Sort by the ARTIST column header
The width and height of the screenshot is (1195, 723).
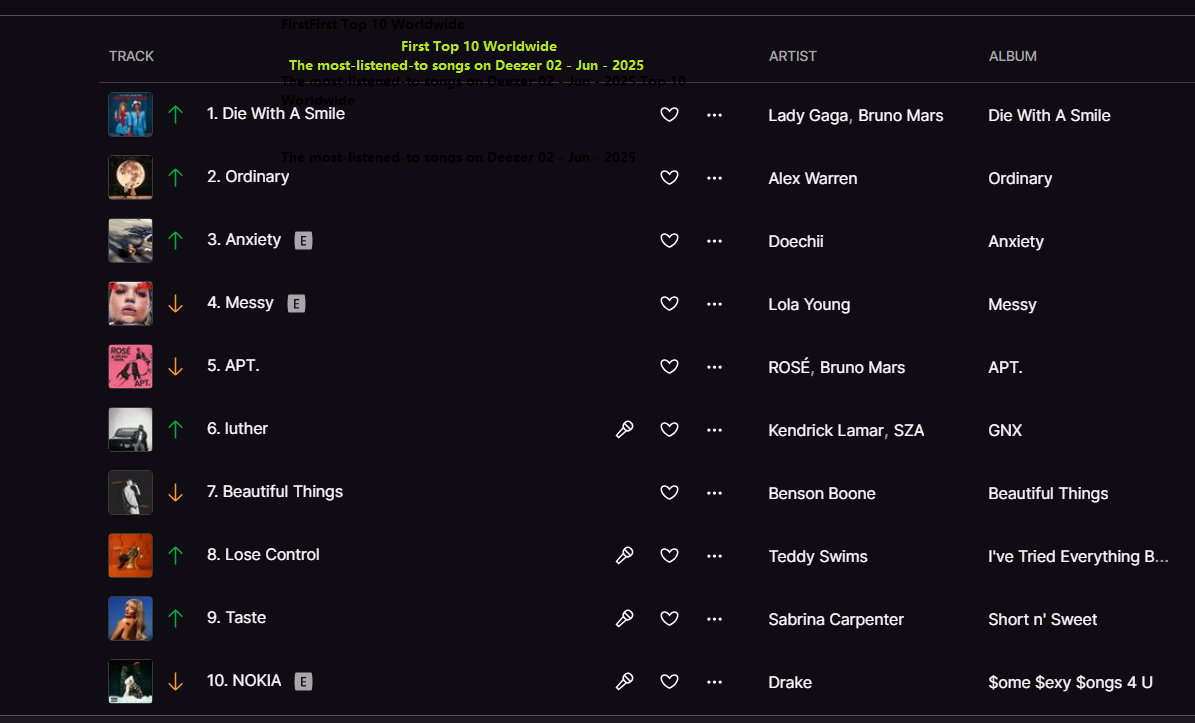(793, 56)
